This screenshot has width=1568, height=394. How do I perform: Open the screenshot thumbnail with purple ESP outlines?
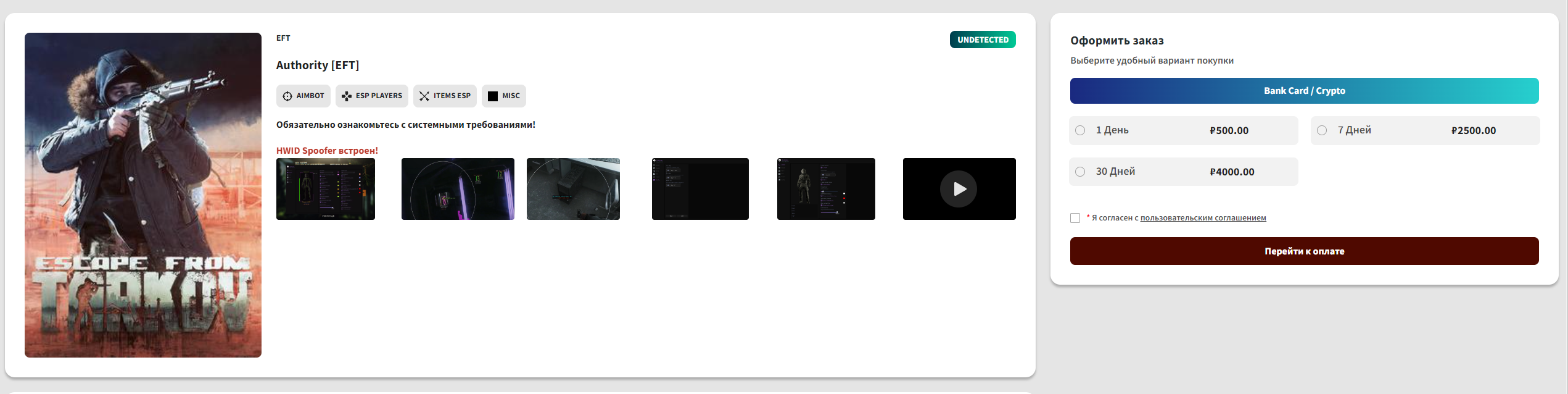tap(458, 189)
